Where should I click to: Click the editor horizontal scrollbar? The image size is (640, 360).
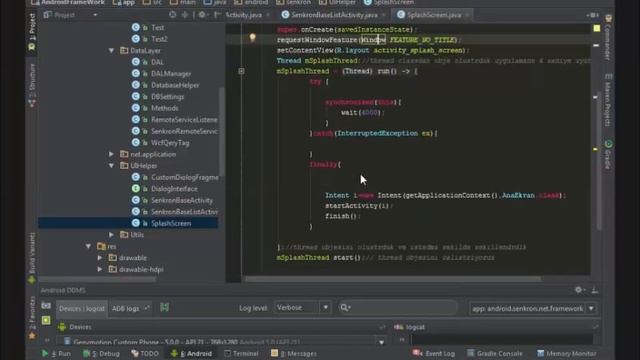pos(393,279)
